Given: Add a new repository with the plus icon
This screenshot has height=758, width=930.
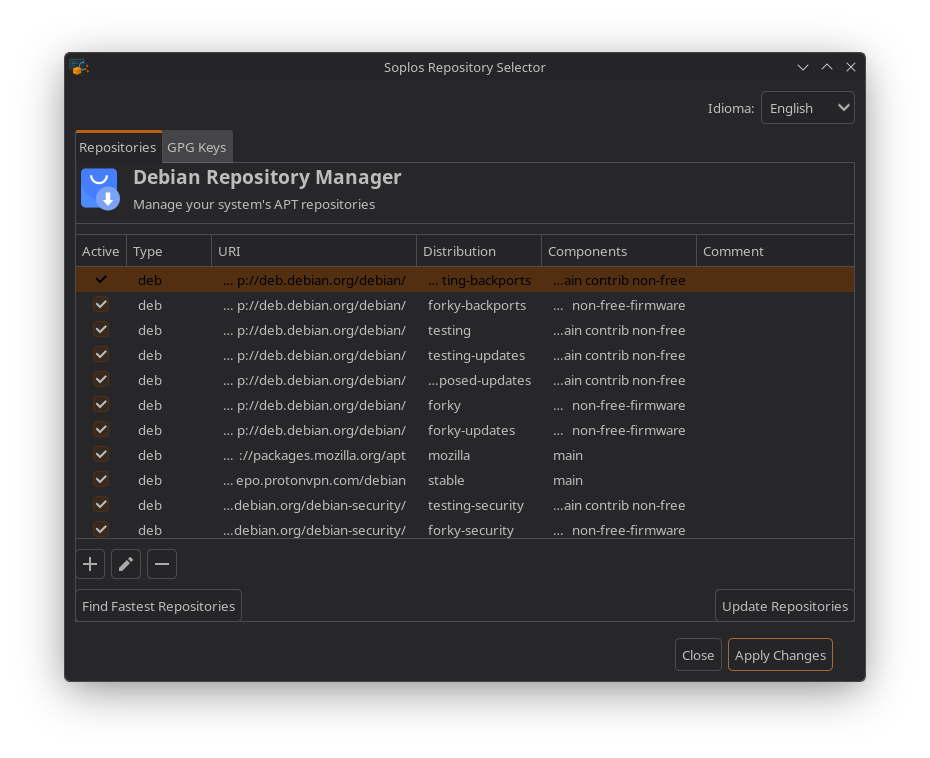Looking at the screenshot, I should 90,563.
